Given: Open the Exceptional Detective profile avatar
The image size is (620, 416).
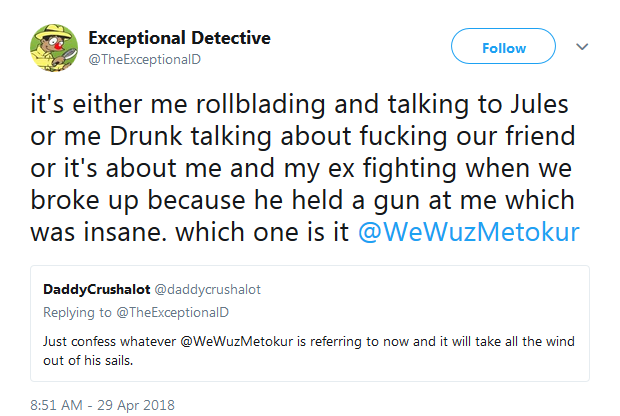Looking at the screenshot, I should point(54,48).
